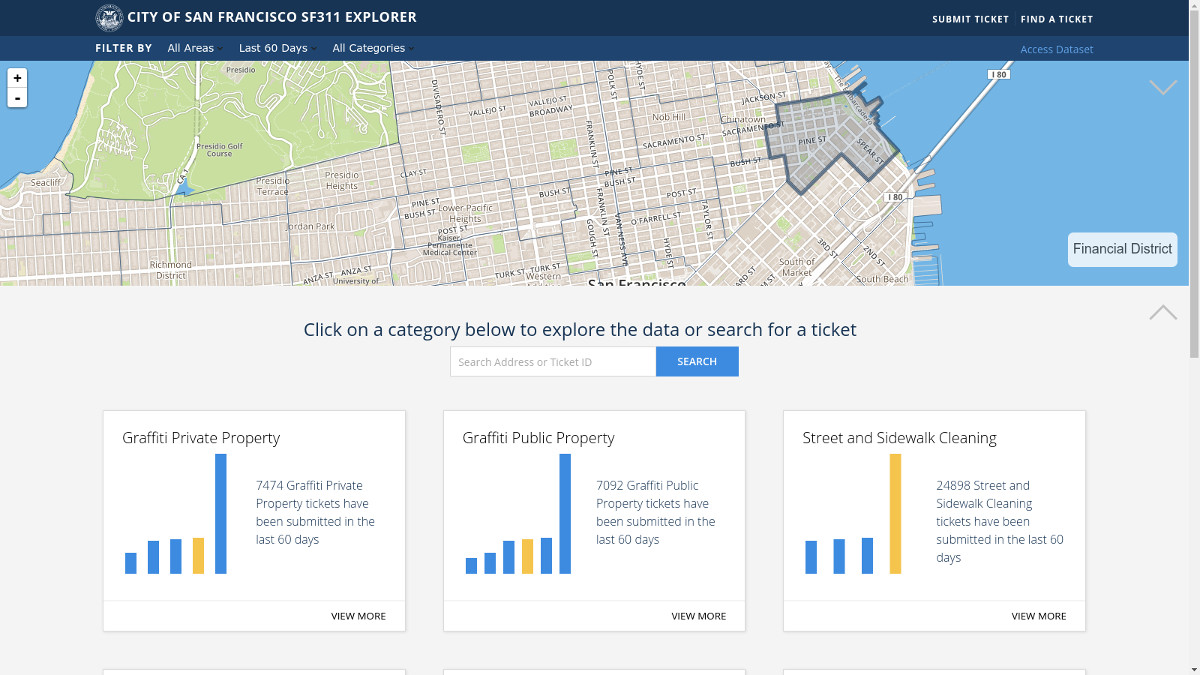Click the South Beach map label
The image size is (1200, 675).
pyautogui.click(x=881, y=279)
